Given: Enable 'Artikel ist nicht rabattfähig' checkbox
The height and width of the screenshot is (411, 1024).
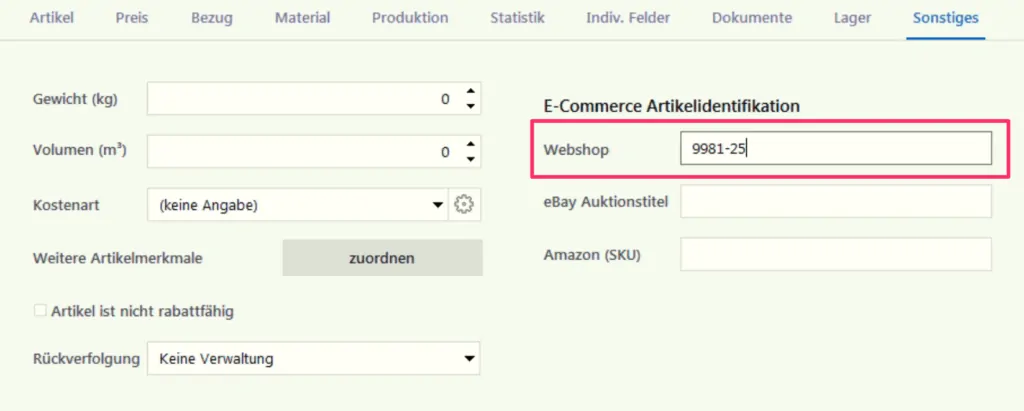Looking at the screenshot, I should pyautogui.click(x=40, y=311).
